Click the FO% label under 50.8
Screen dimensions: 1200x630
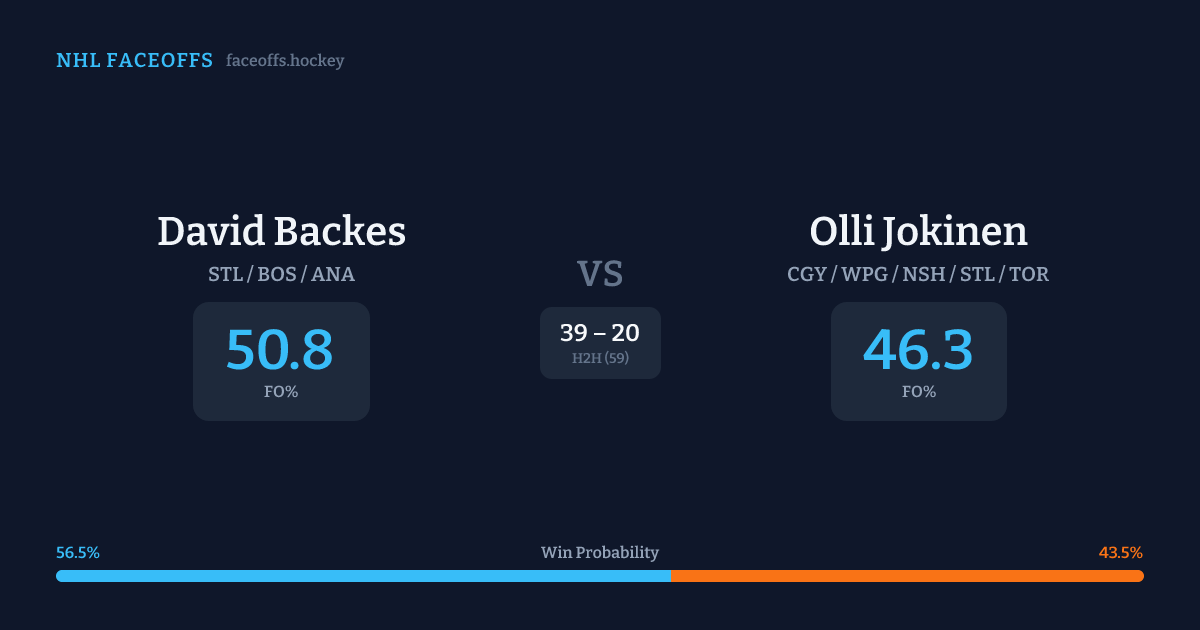tap(281, 392)
